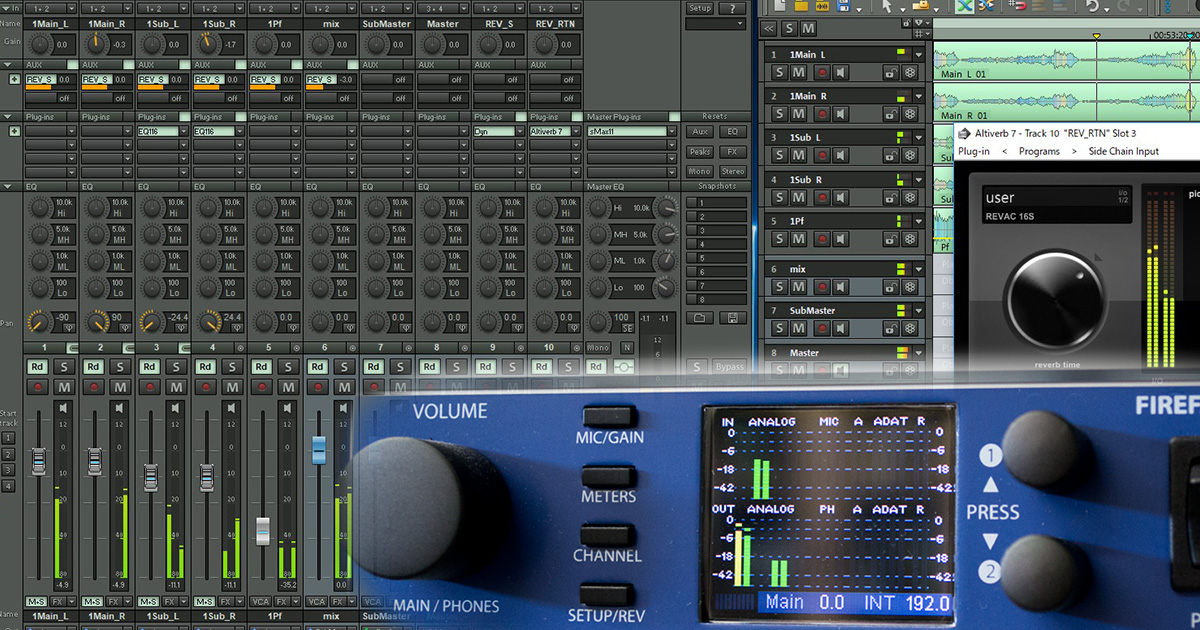Go to next program in Altiverb
This screenshot has height=630, width=1200.
coord(1074,151)
